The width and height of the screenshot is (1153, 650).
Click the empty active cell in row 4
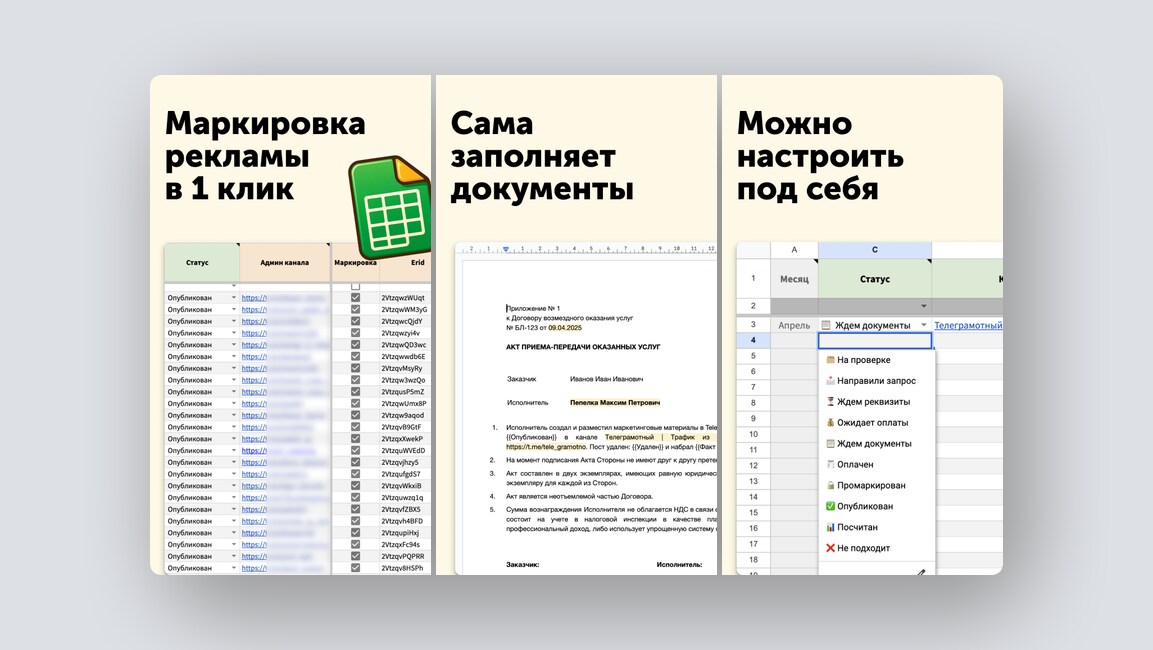pyautogui.click(x=875, y=340)
